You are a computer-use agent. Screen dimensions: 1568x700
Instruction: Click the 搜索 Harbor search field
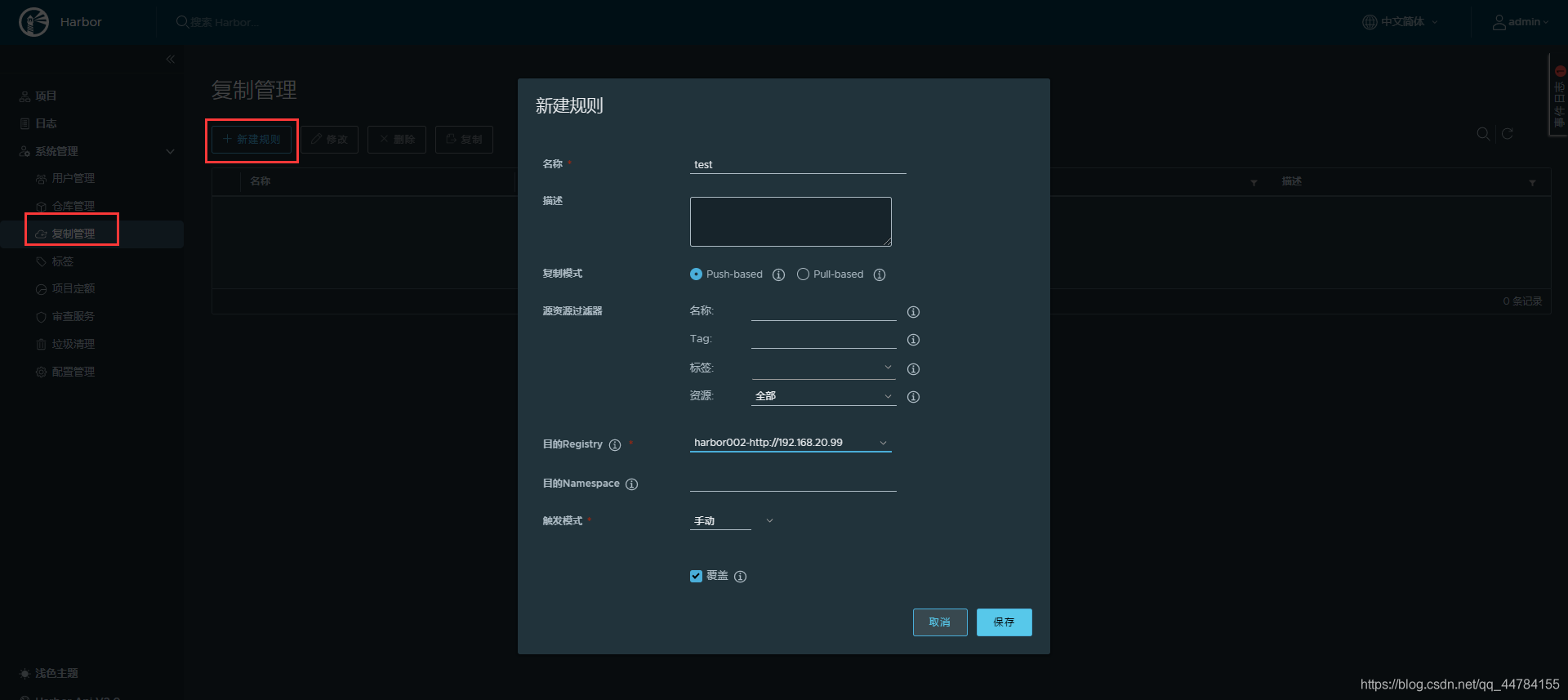point(225,22)
